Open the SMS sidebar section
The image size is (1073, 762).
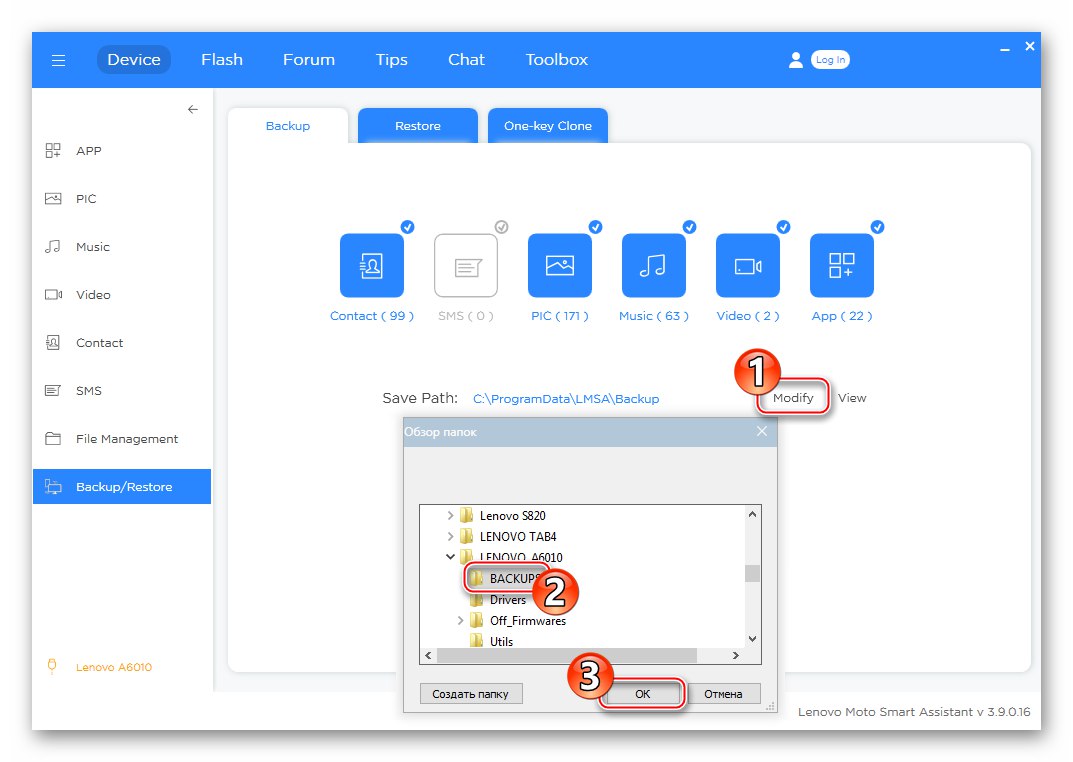click(122, 391)
